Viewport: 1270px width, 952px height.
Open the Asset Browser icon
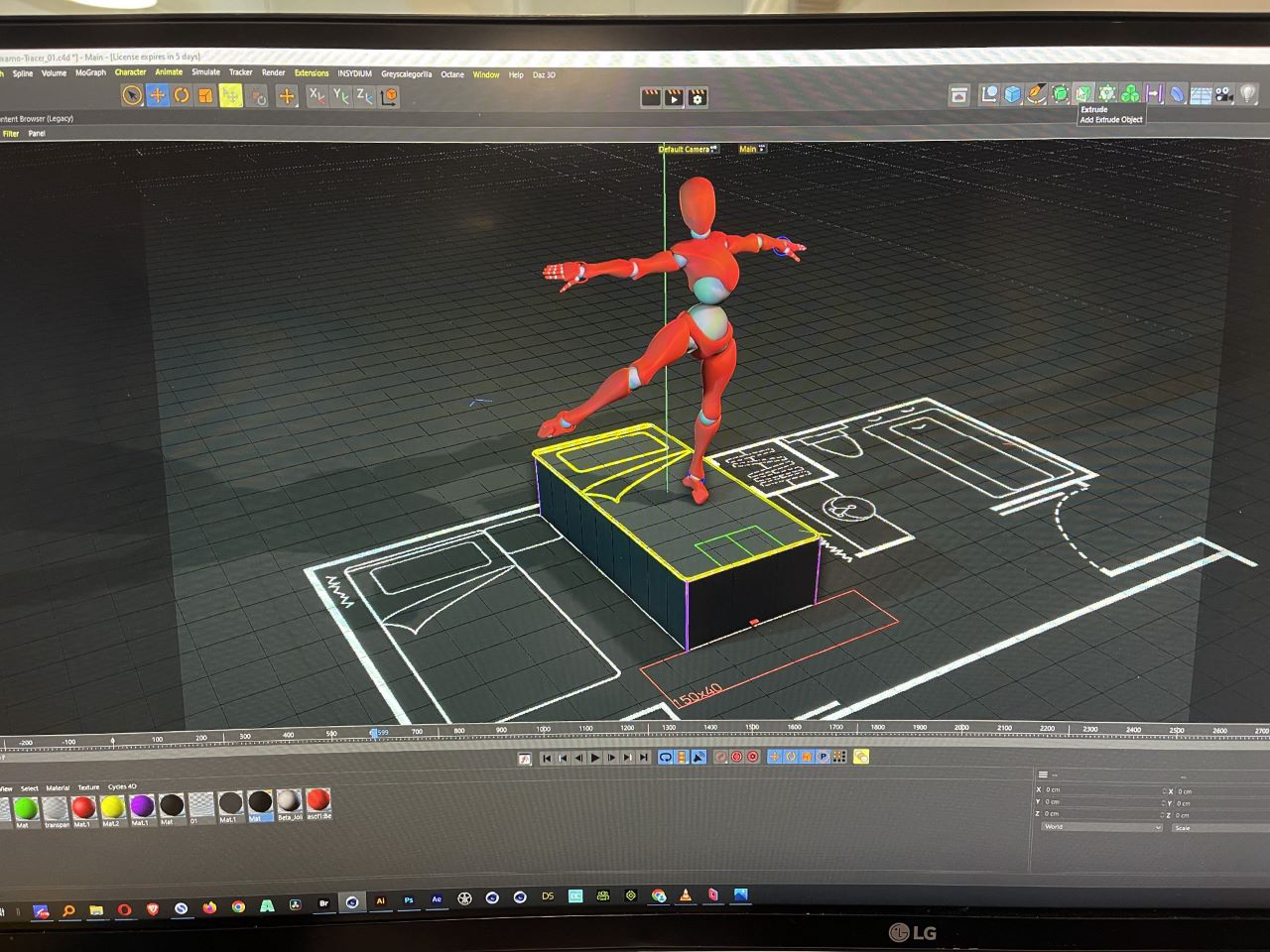pyautogui.click(x=958, y=95)
